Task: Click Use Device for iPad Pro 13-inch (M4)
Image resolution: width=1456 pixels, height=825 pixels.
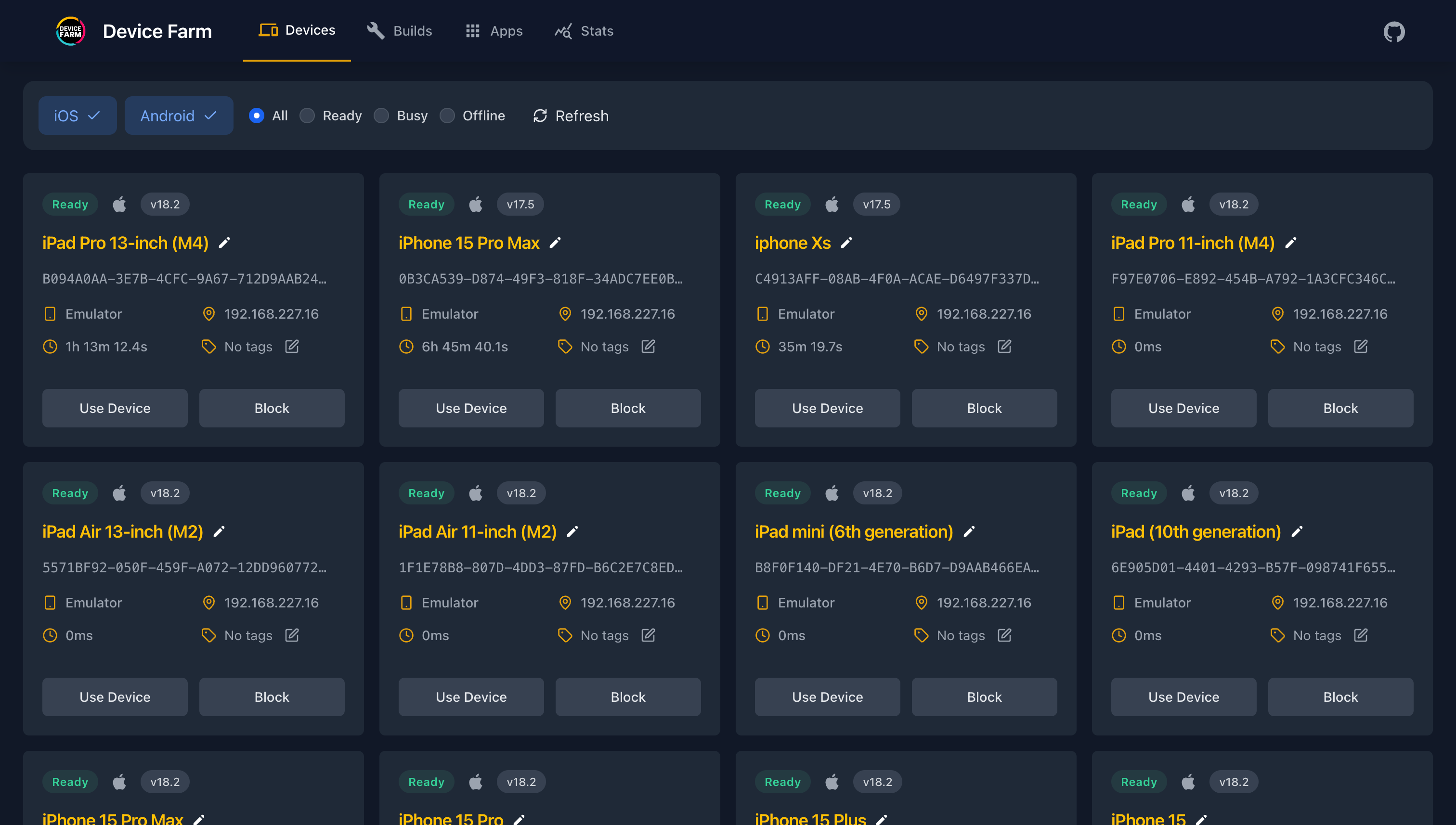Action: coord(115,408)
